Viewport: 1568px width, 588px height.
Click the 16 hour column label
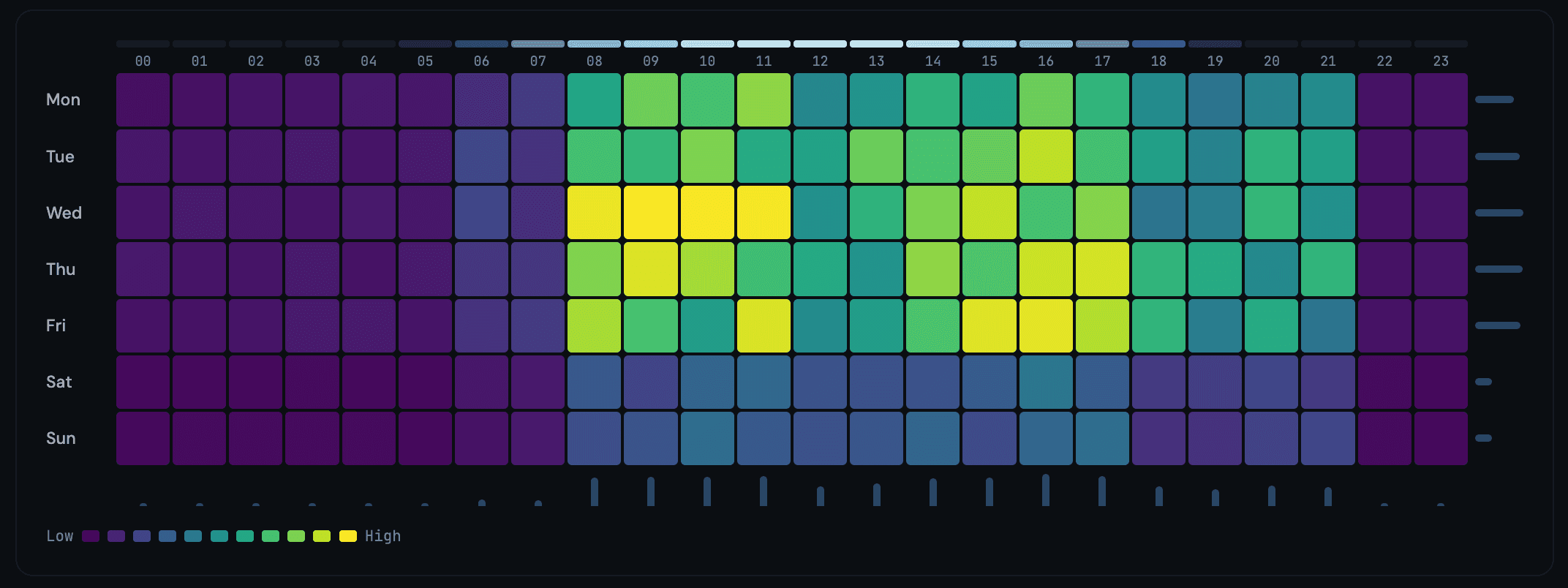(x=1046, y=61)
